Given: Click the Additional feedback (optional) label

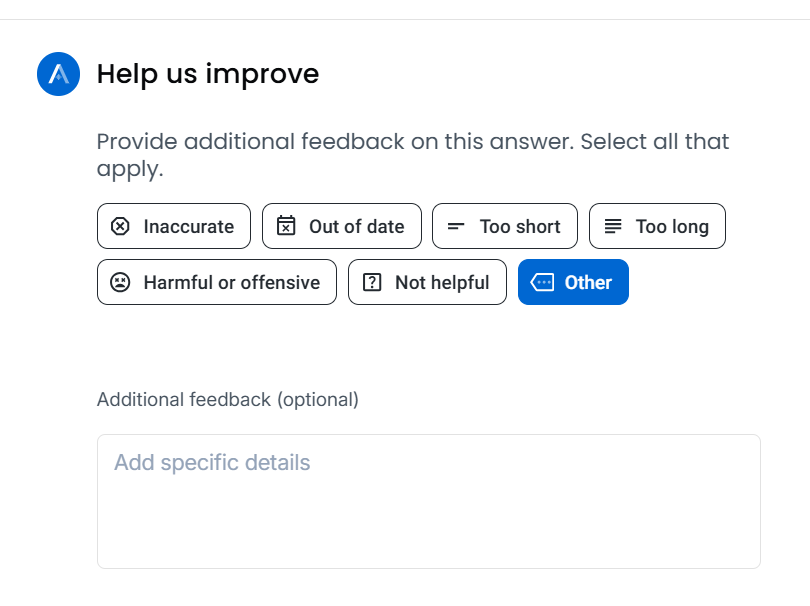Looking at the screenshot, I should point(228,400).
